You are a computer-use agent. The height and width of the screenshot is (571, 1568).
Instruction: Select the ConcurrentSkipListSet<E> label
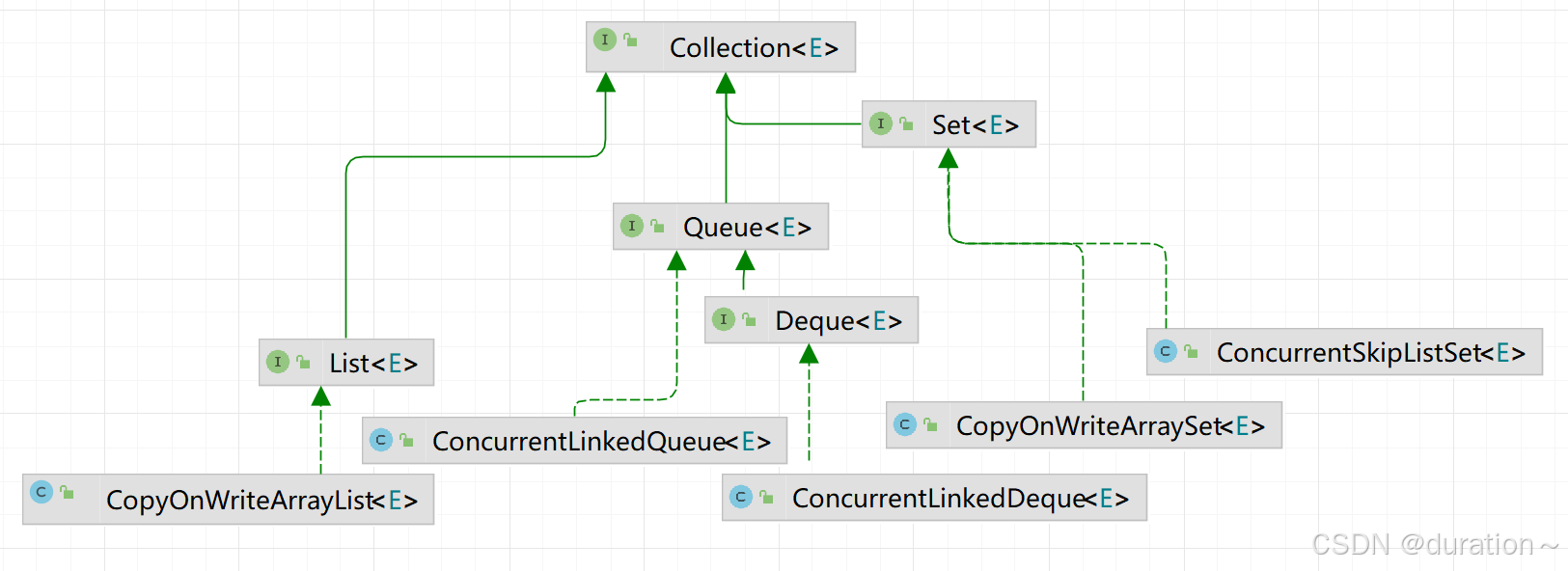[x=1371, y=352]
